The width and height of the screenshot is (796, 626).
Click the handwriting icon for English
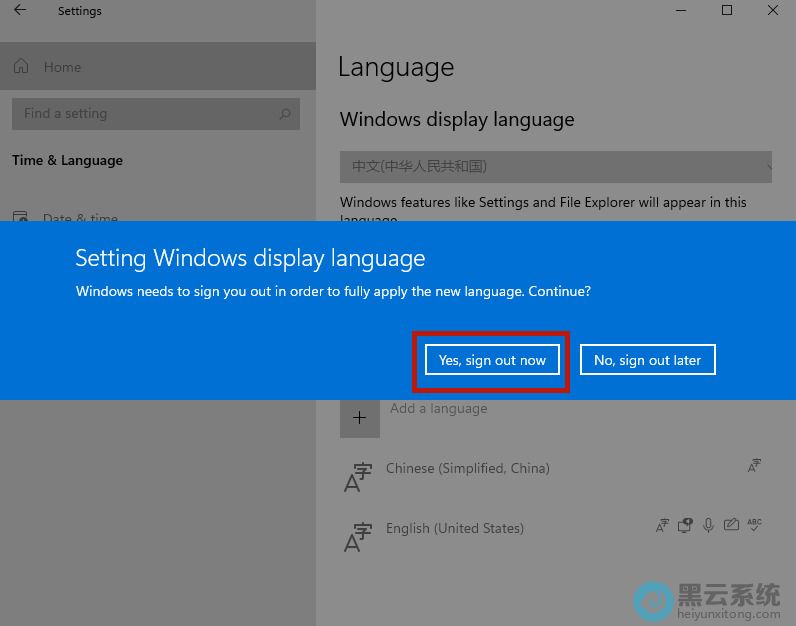coord(732,525)
